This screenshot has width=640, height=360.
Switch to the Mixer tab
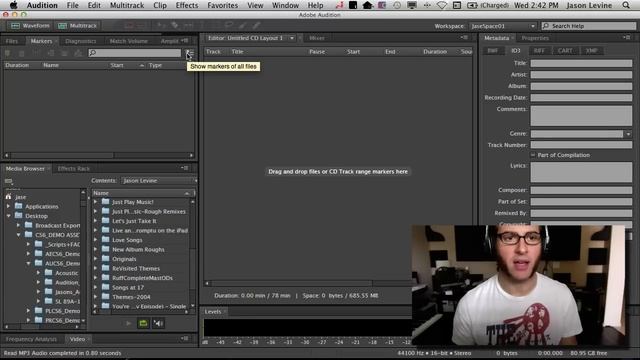316,38
